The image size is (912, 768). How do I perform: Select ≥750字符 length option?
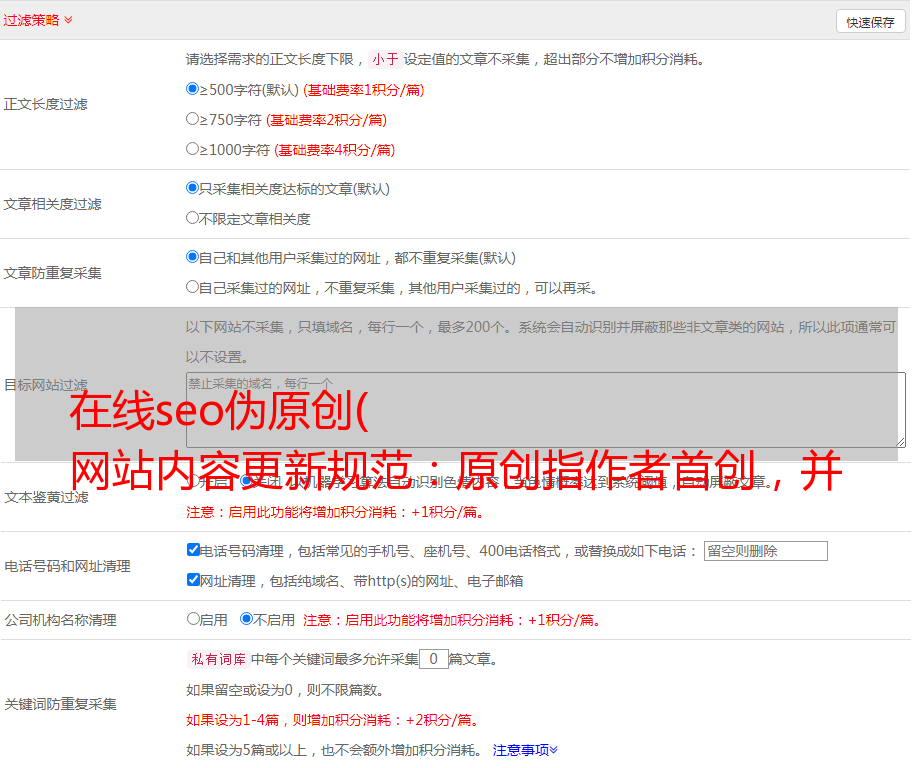click(192, 119)
